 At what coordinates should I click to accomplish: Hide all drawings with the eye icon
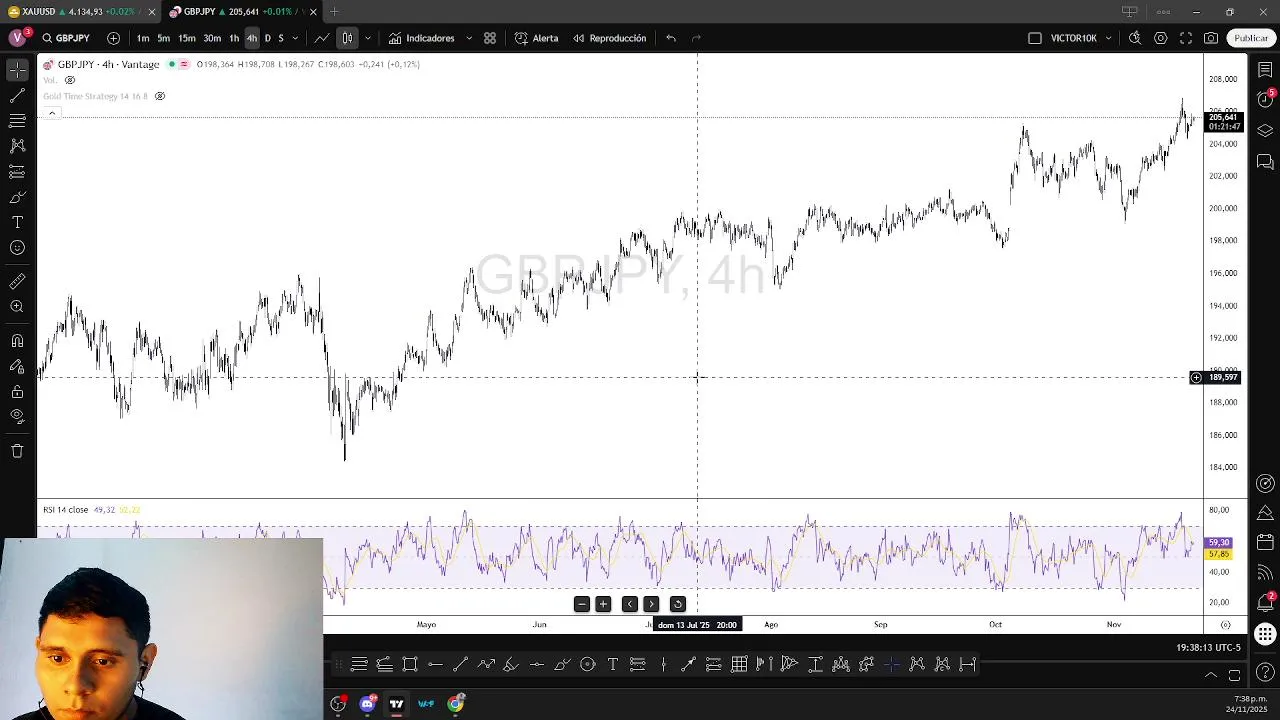click(17, 416)
